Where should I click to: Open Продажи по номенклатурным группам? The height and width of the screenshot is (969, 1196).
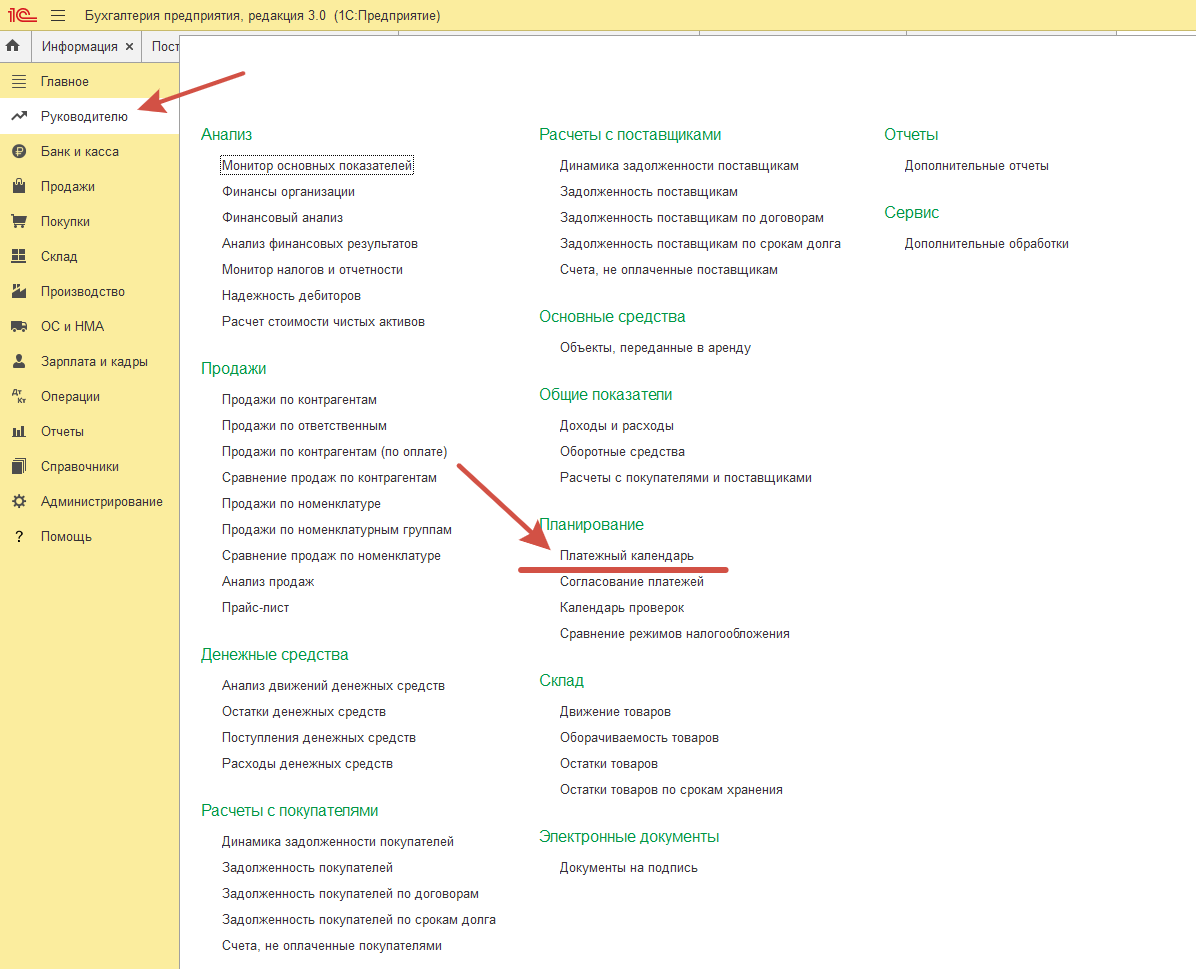click(337, 530)
